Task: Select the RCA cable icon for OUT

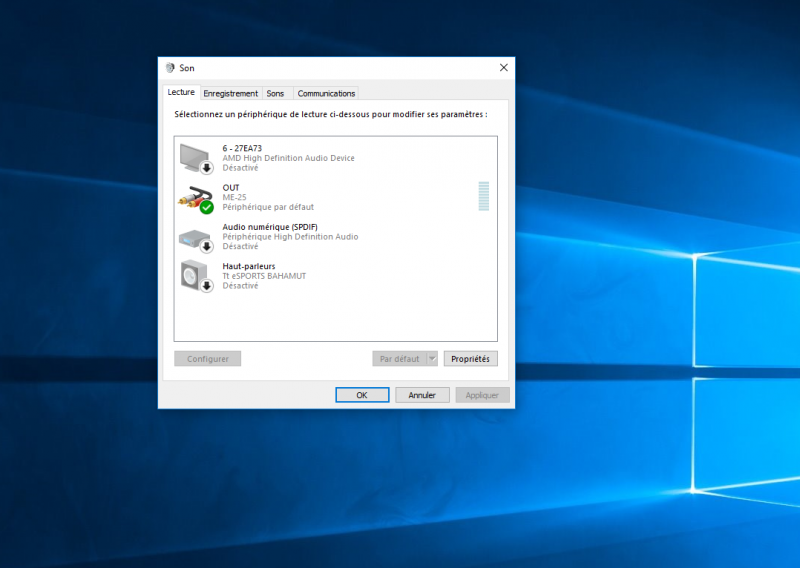Action: (194, 196)
